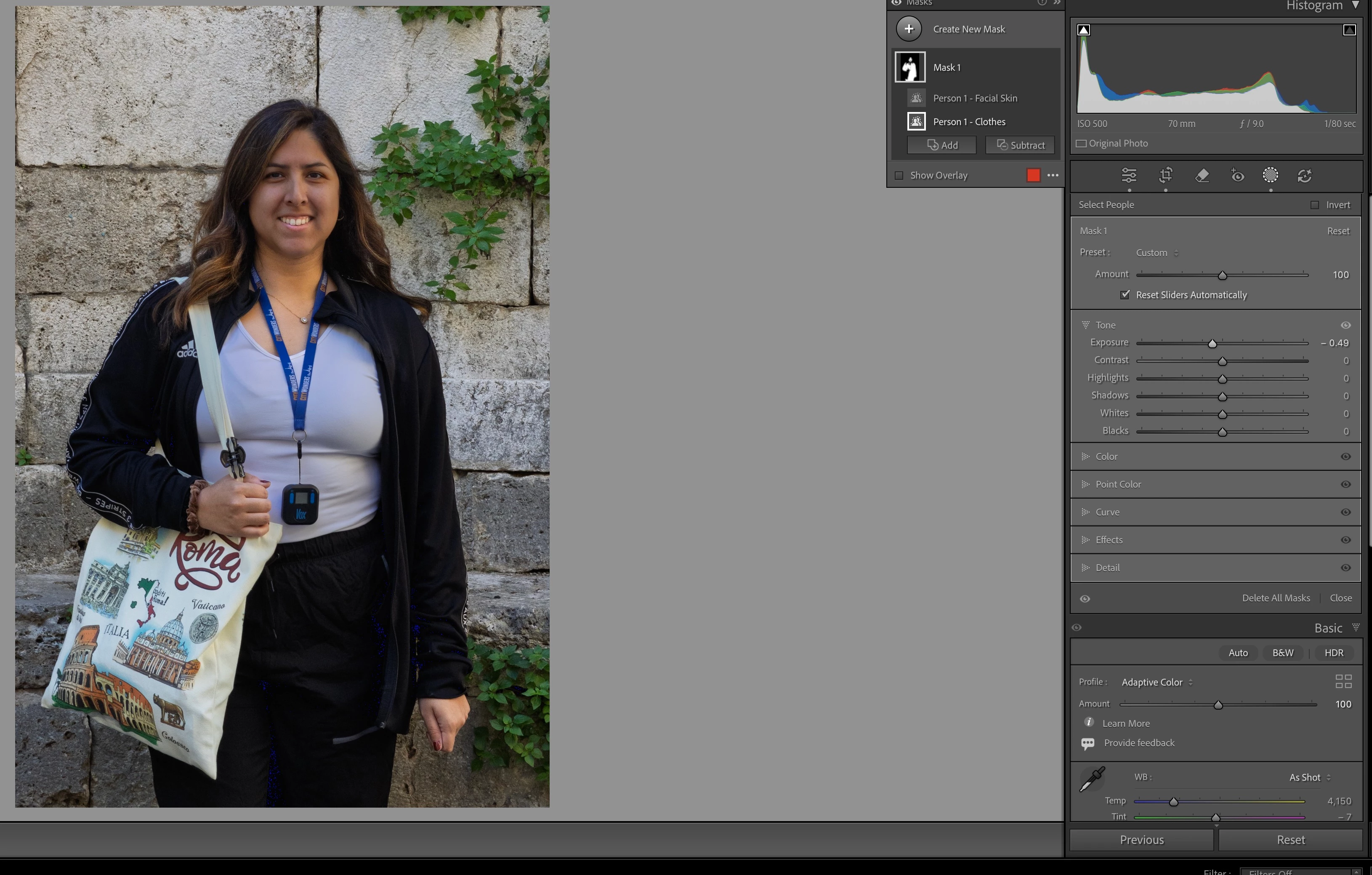
Task: Toggle Detail section visibility eye
Action: tap(1345, 568)
